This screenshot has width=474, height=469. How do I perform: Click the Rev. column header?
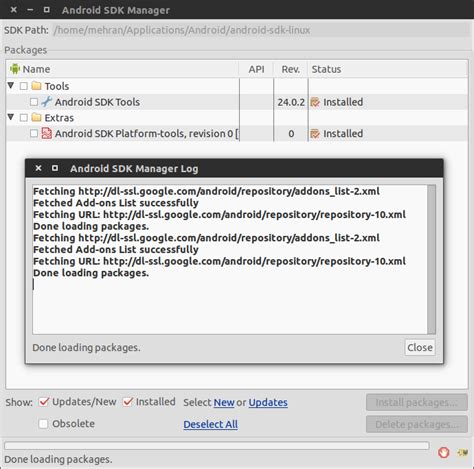[290, 69]
